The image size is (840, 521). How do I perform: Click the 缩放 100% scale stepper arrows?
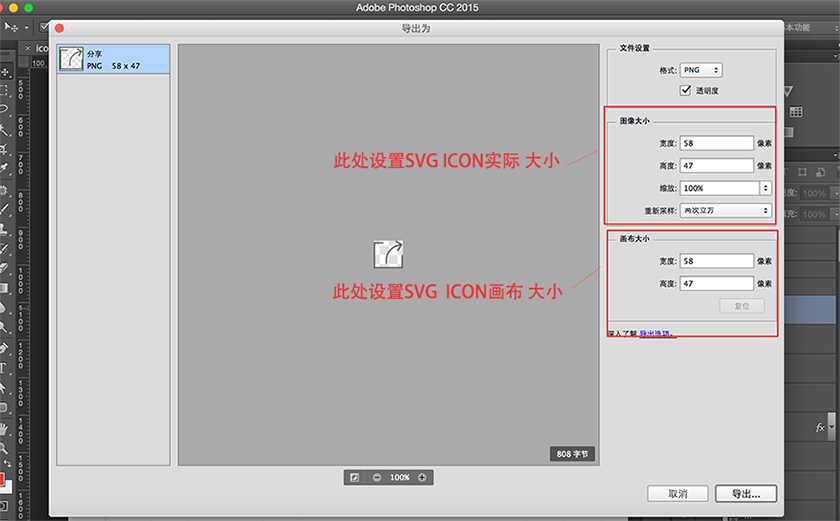click(x=766, y=188)
